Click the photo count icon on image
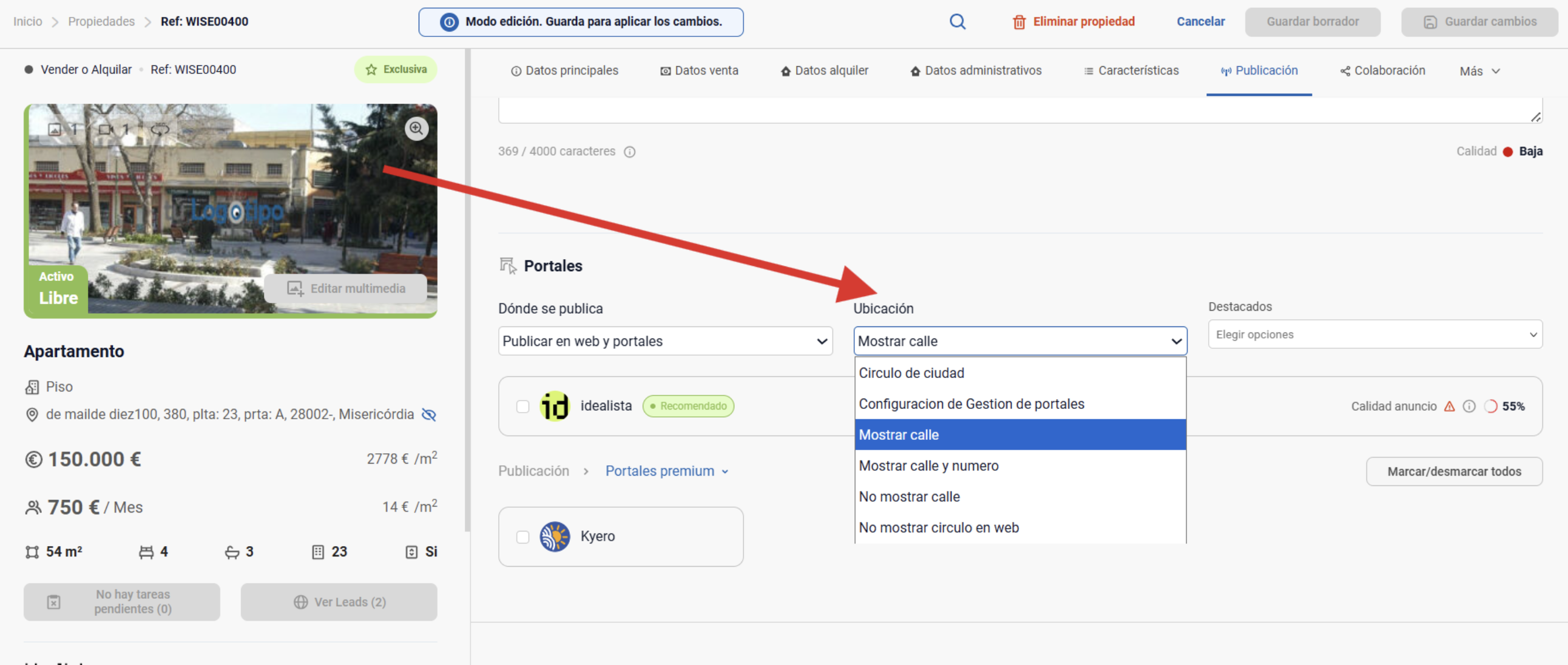1568x665 pixels. 55,130
